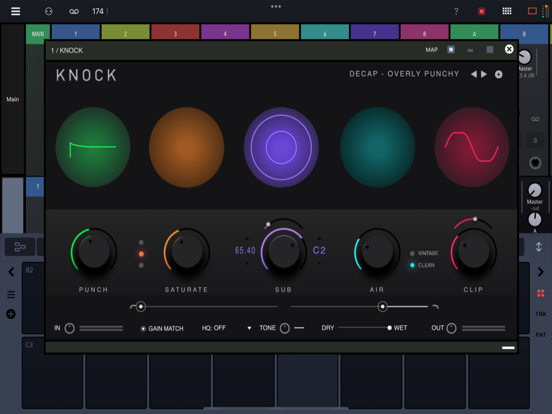This screenshot has width=552, height=414.
Task: Open tempo value 174
Action: (x=98, y=11)
